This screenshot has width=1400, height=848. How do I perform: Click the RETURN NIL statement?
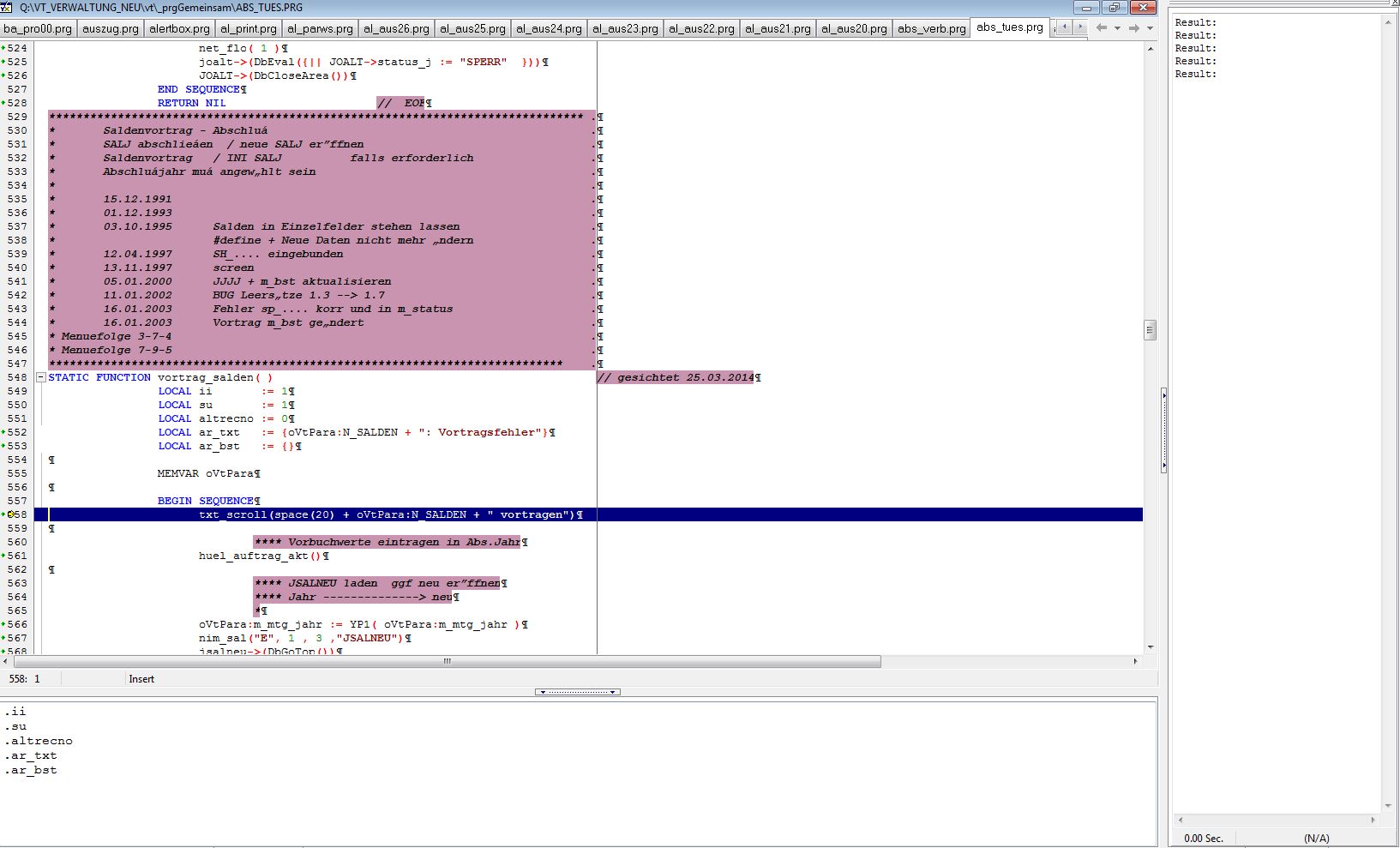click(x=191, y=103)
